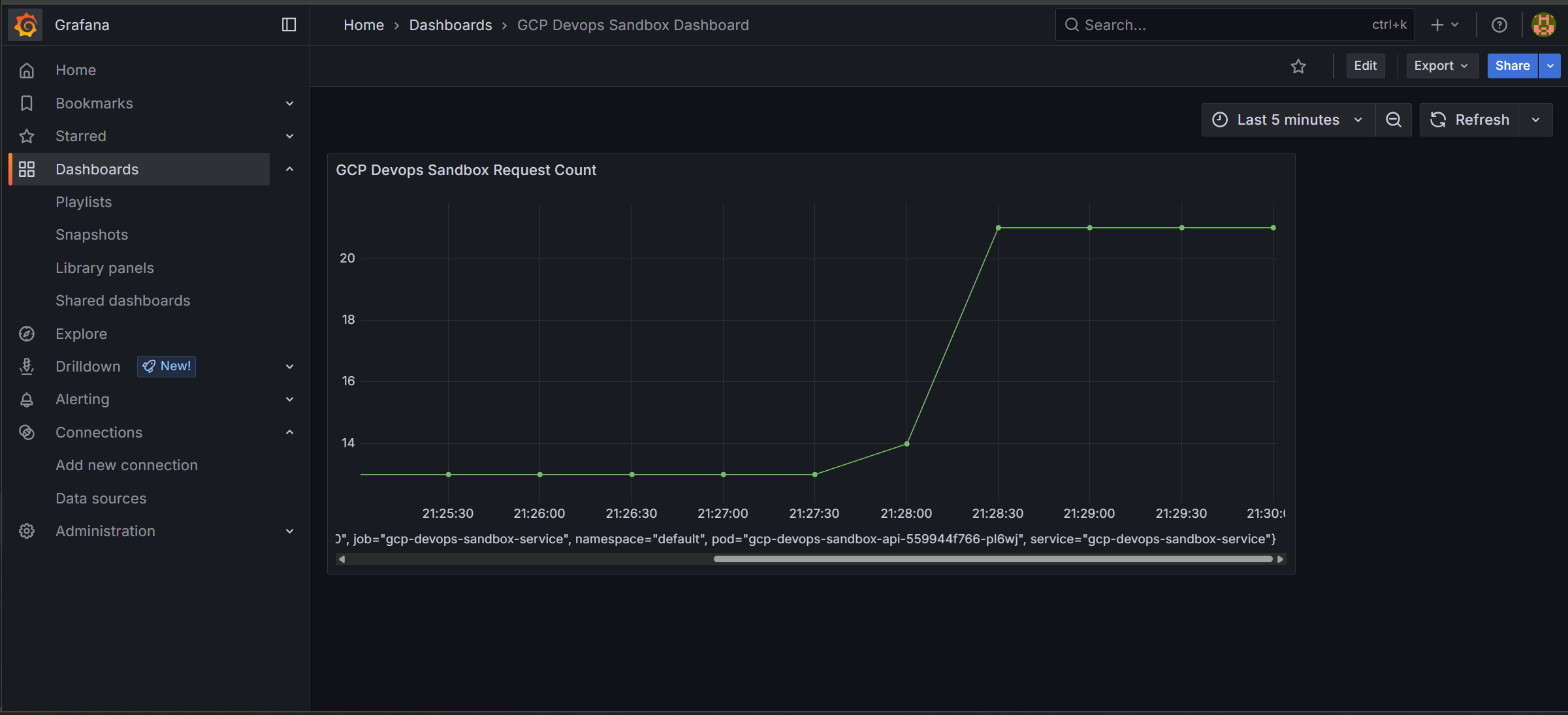Expand the Bookmarks section chevron
Viewport: 1568px width, 715px height.
click(290, 103)
